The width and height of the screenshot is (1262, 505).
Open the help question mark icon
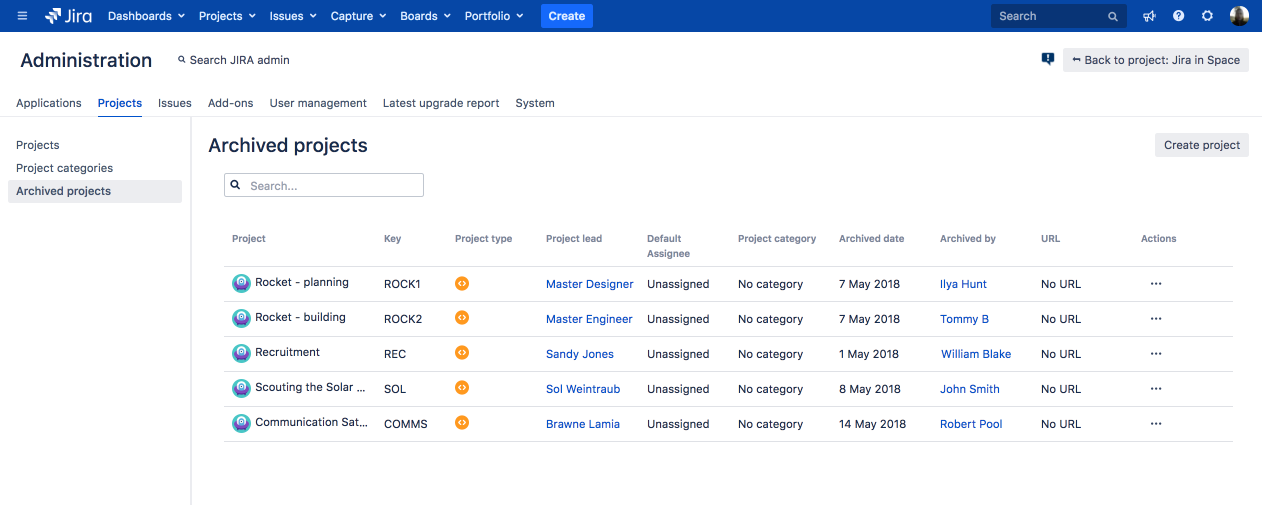(1179, 16)
